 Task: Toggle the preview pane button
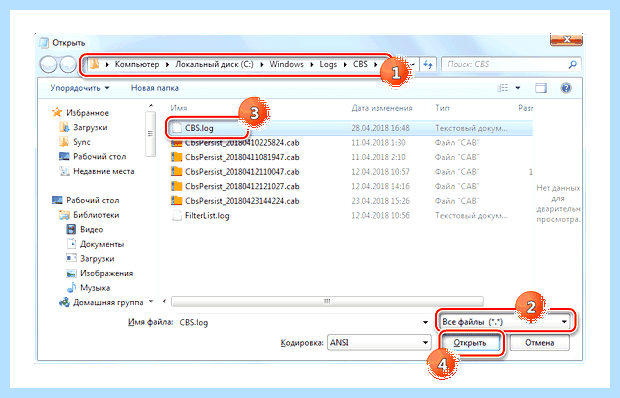point(541,88)
